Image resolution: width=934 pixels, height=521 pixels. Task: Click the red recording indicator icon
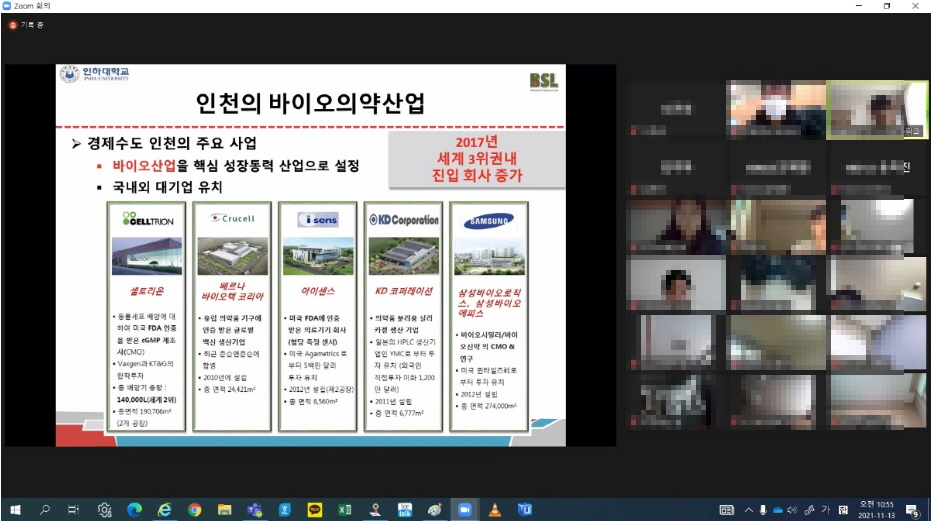click(x=13, y=25)
